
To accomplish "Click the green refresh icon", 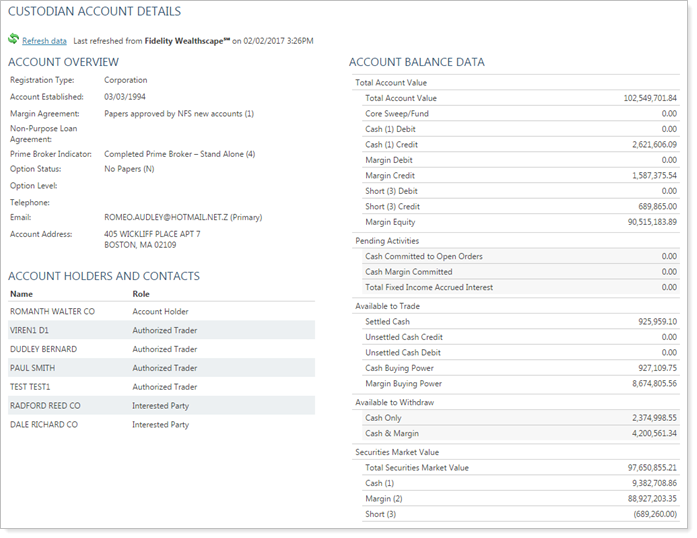I will coord(13,41).
